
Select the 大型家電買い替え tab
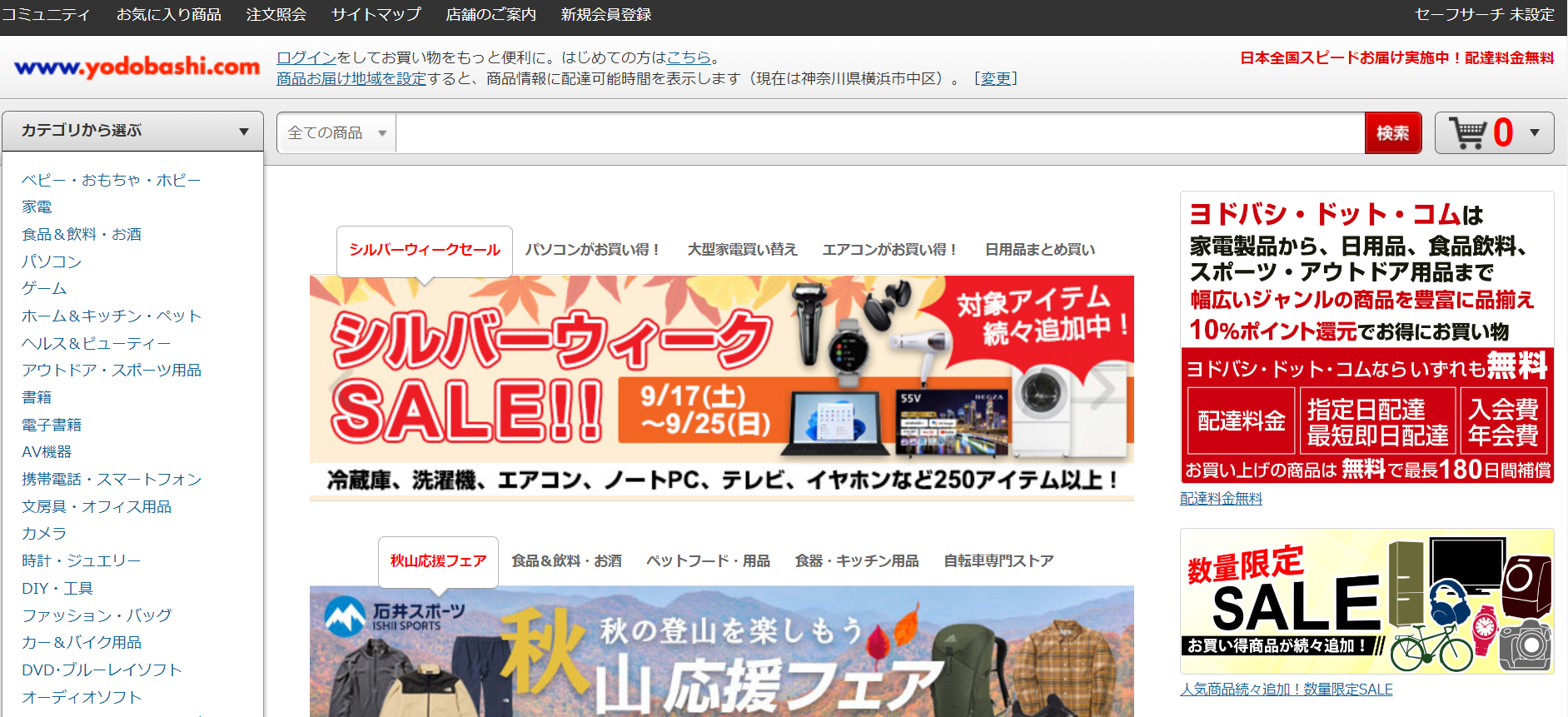coord(743,250)
